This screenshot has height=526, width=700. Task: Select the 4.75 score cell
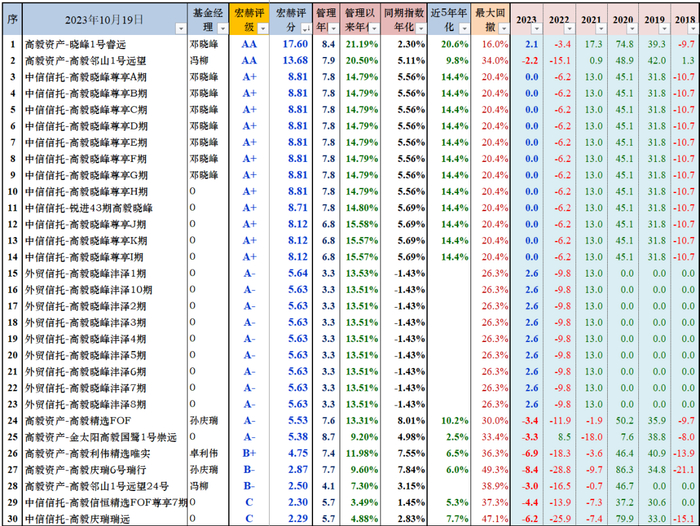(x=291, y=454)
